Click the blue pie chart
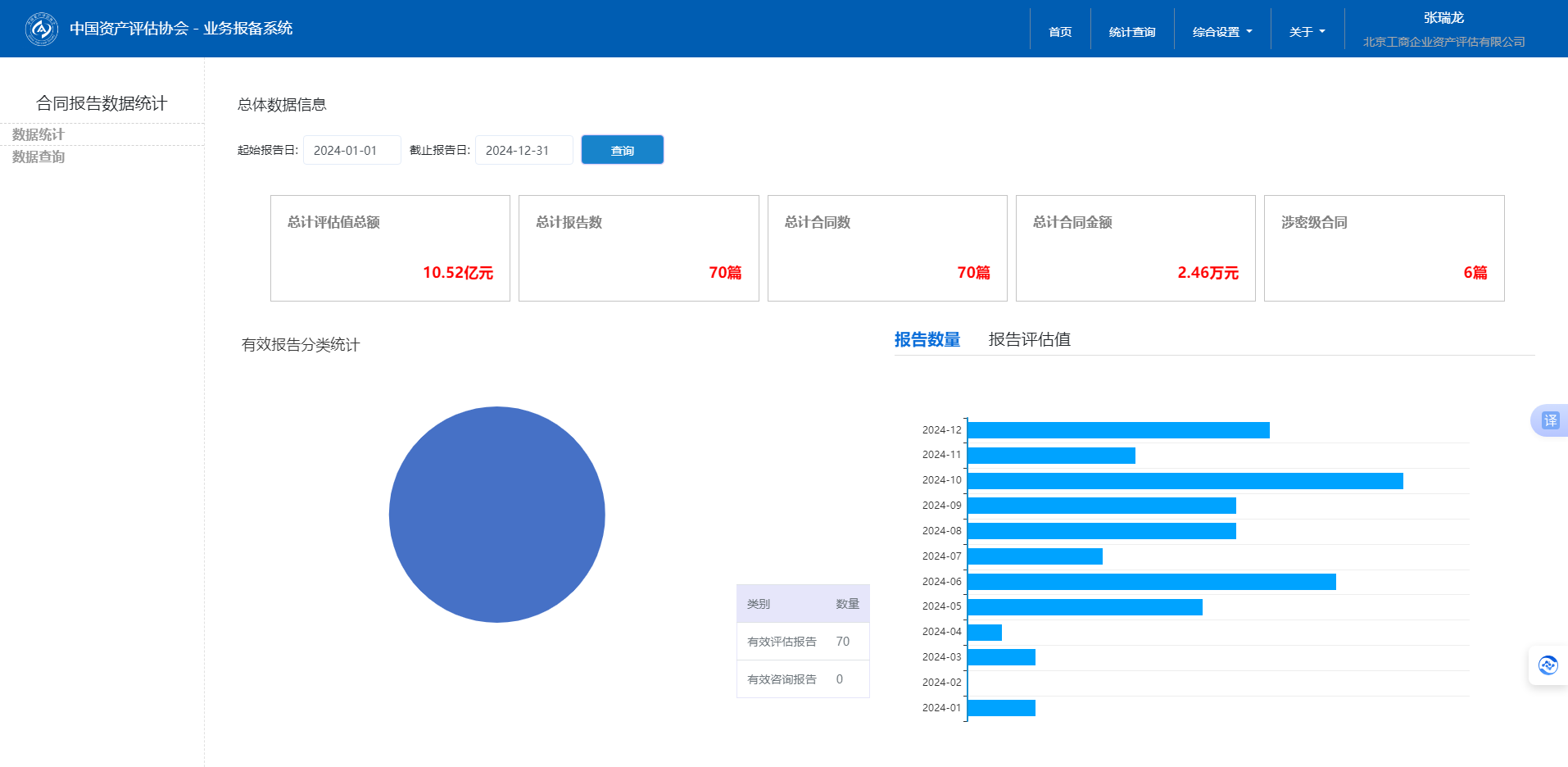This screenshot has width=1568, height=767. (x=496, y=515)
